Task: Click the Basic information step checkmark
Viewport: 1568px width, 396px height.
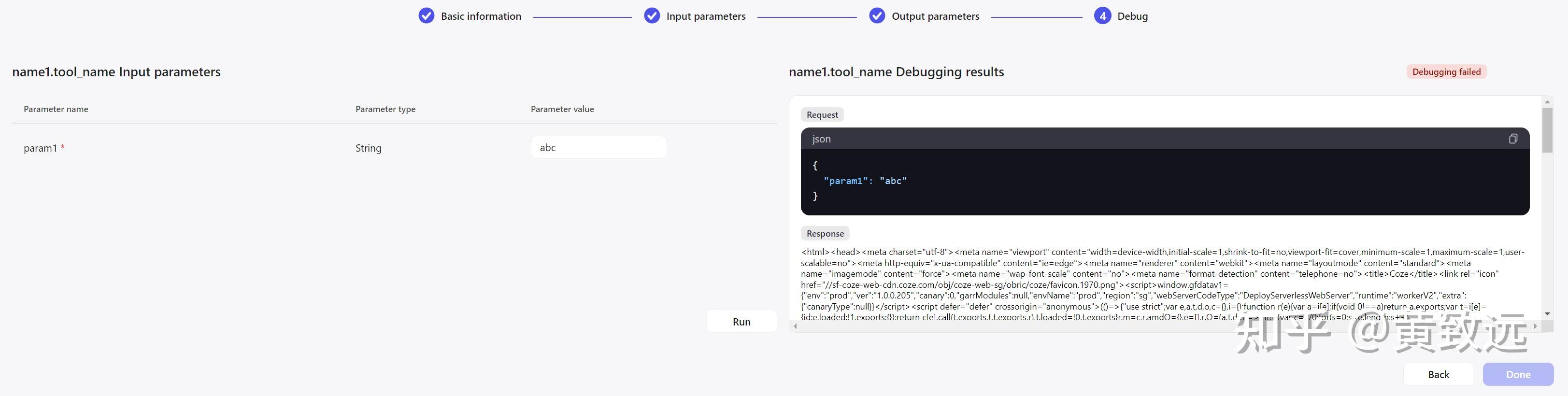Action: pos(427,16)
